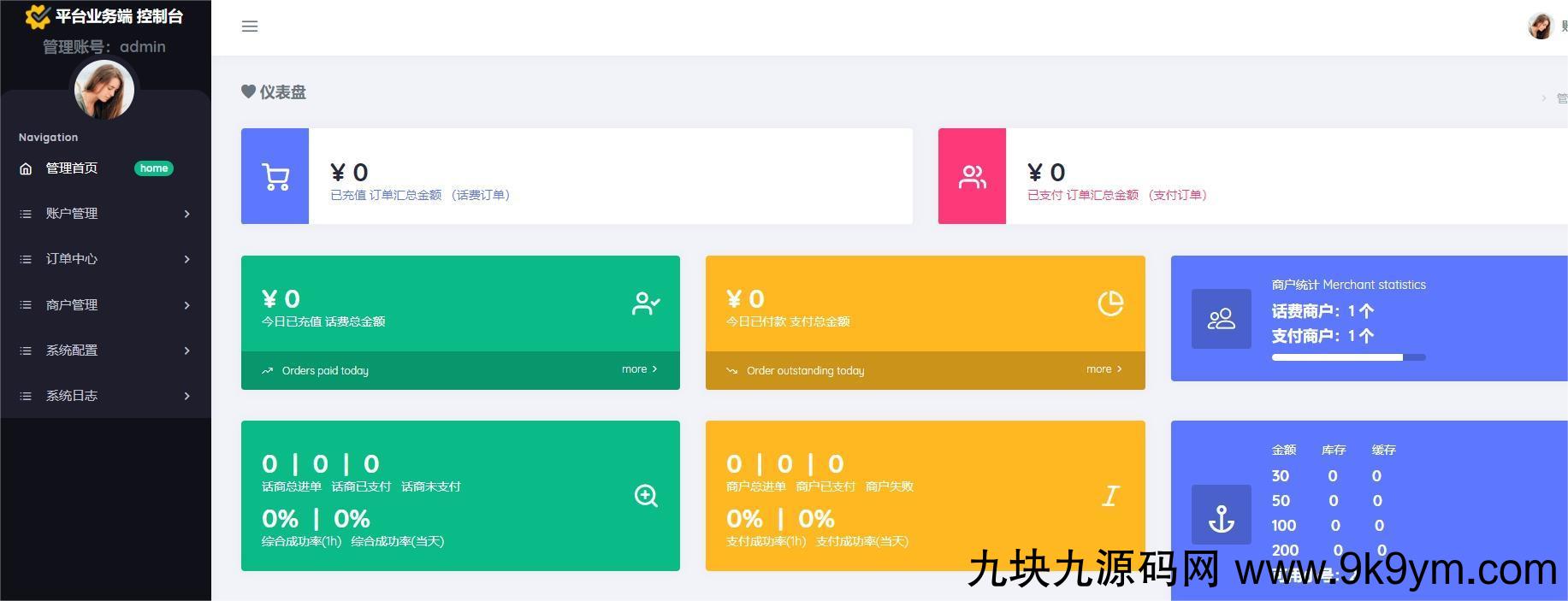Viewport: 1568px width, 601px height.
Task: Click the zoom-in magnifier icon
Action: click(646, 496)
